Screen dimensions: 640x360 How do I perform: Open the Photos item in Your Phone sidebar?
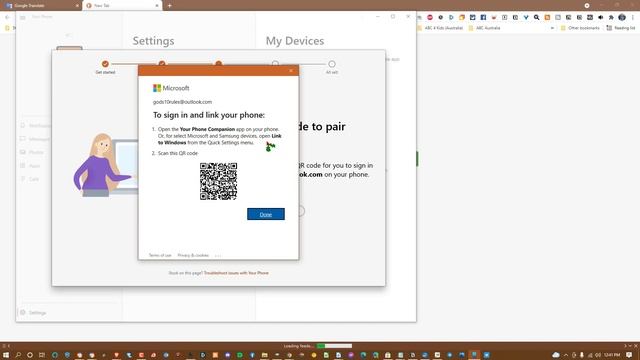click(32, 152)
